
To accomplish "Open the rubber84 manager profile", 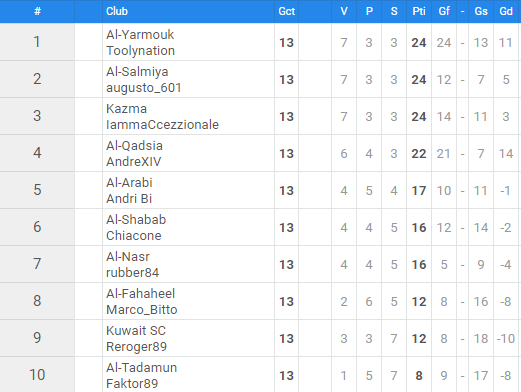I will pyautogui.click(x=133, y=273).
